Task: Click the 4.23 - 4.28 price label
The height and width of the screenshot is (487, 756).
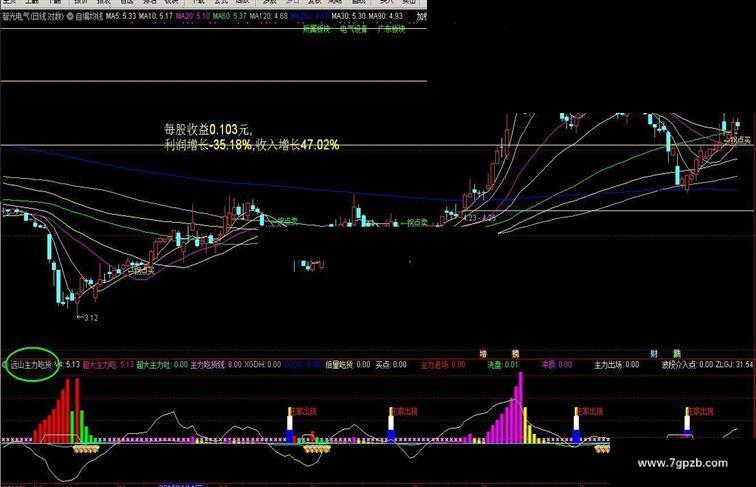Action: [x=479, y=217]
